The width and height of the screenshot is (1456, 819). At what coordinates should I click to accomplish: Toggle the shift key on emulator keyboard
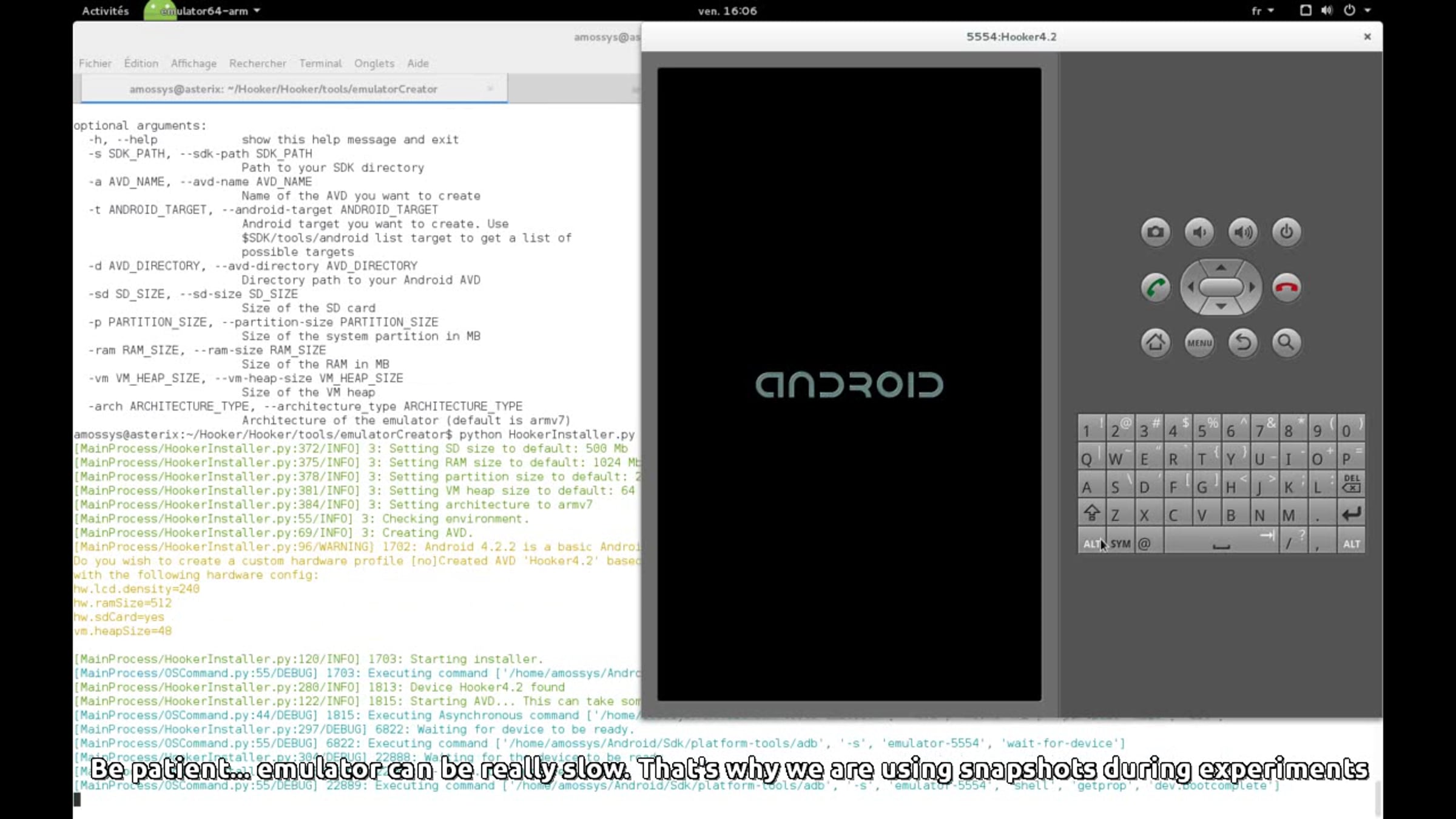[x=1091, y=514]
